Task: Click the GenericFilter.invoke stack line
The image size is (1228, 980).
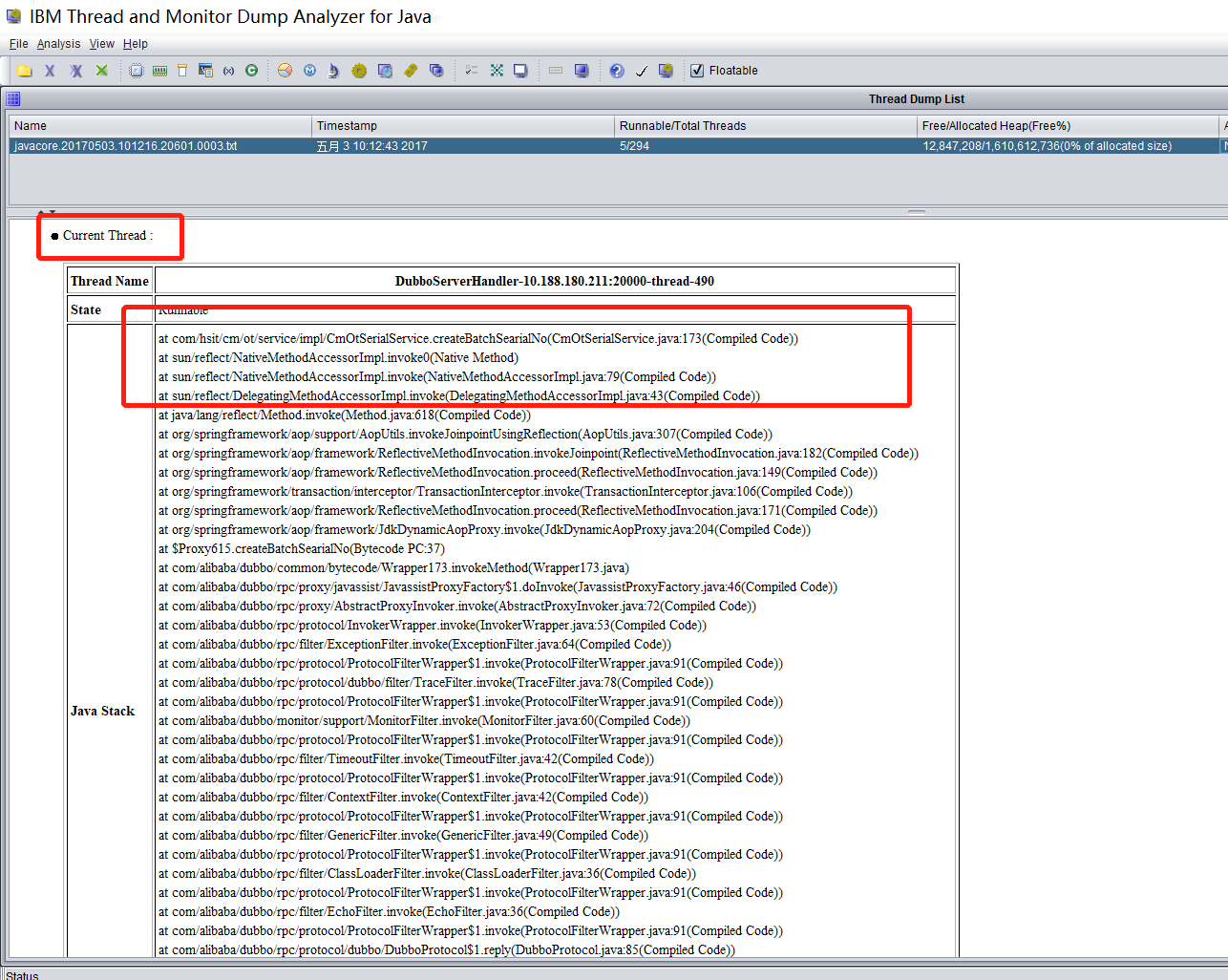Action: click(x=403, y=835)
